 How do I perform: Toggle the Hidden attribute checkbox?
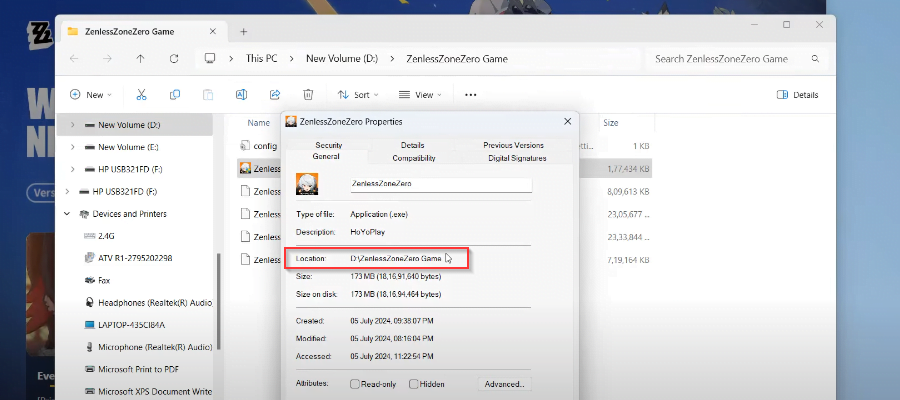[413, 384]
